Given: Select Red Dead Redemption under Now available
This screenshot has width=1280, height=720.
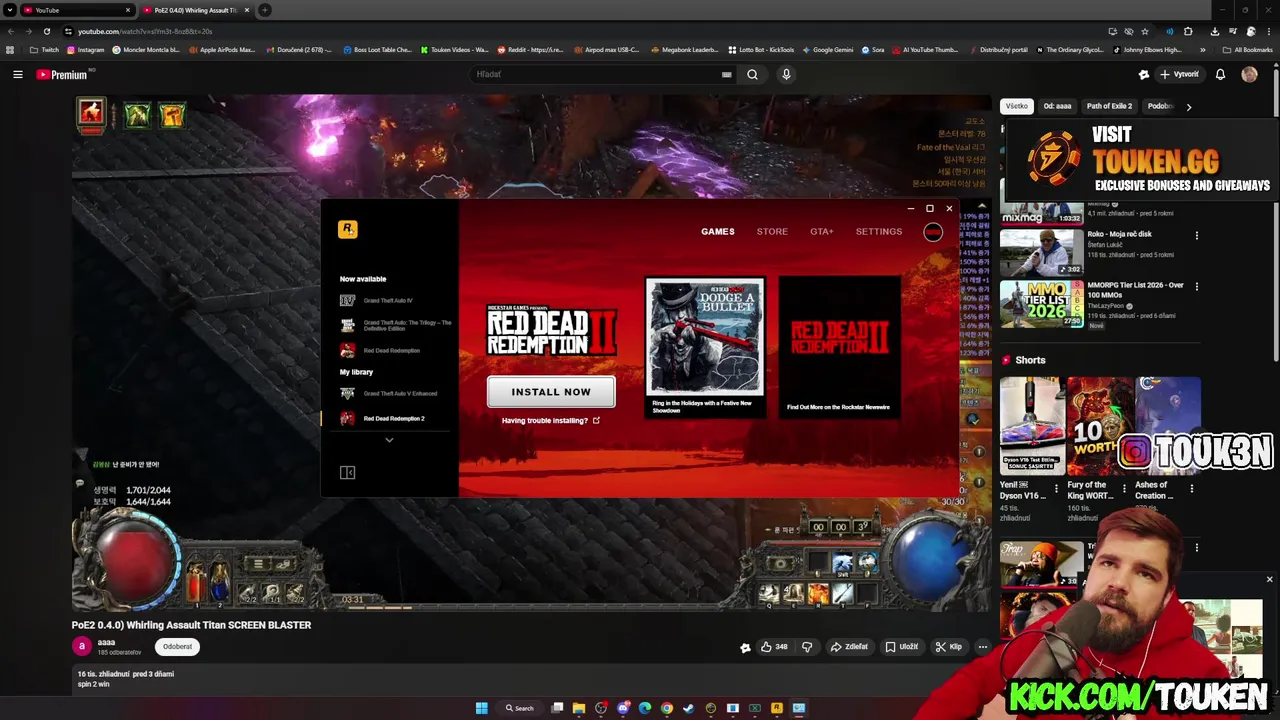Looking at the screenshot, I should click(380, 350).
